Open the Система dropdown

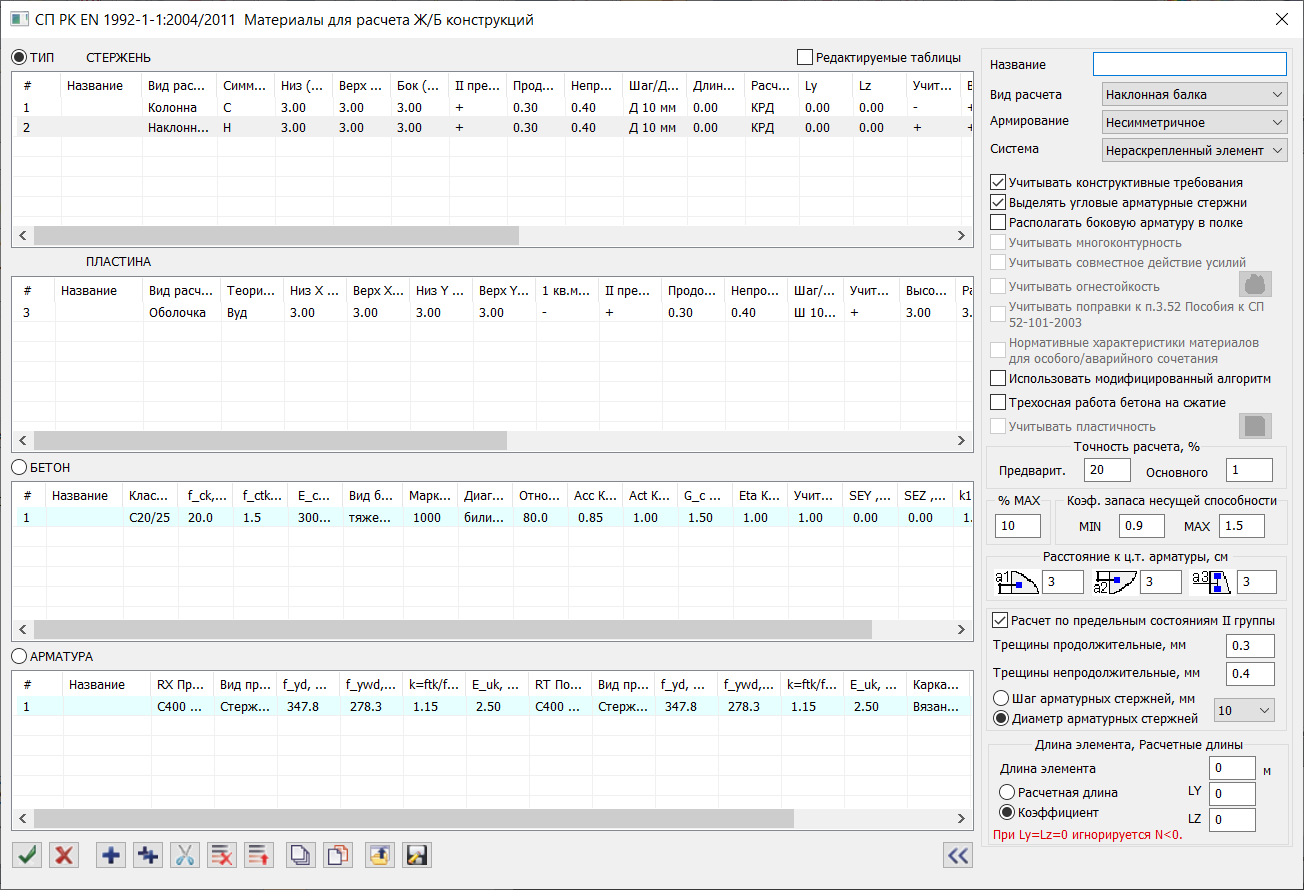(1194, 150)
